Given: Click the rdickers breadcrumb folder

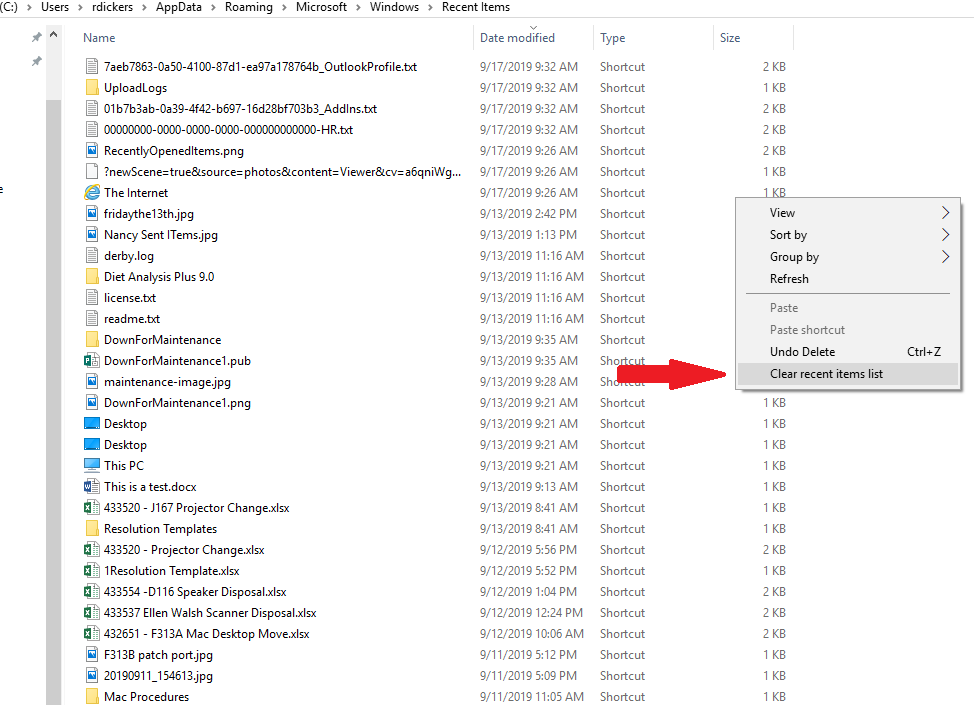Looking at the screenshot, I should pos(112,7).
